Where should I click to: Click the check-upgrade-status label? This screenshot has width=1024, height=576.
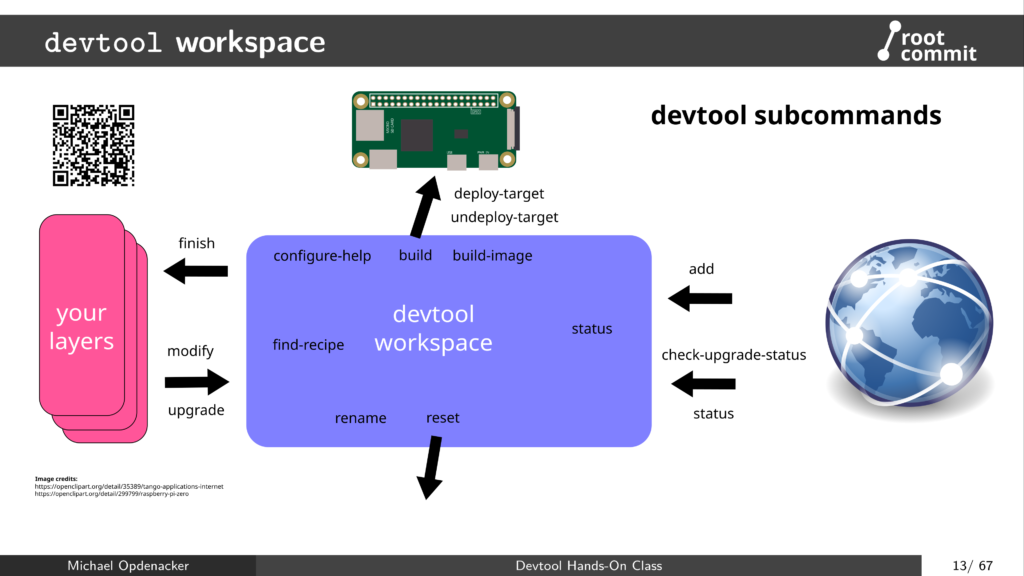pyautogui.click(x=734, y=354)
